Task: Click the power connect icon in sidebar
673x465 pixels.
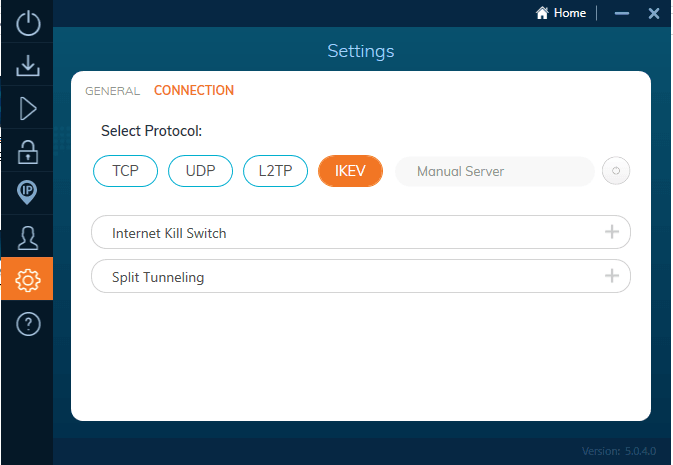Action: 28,23
